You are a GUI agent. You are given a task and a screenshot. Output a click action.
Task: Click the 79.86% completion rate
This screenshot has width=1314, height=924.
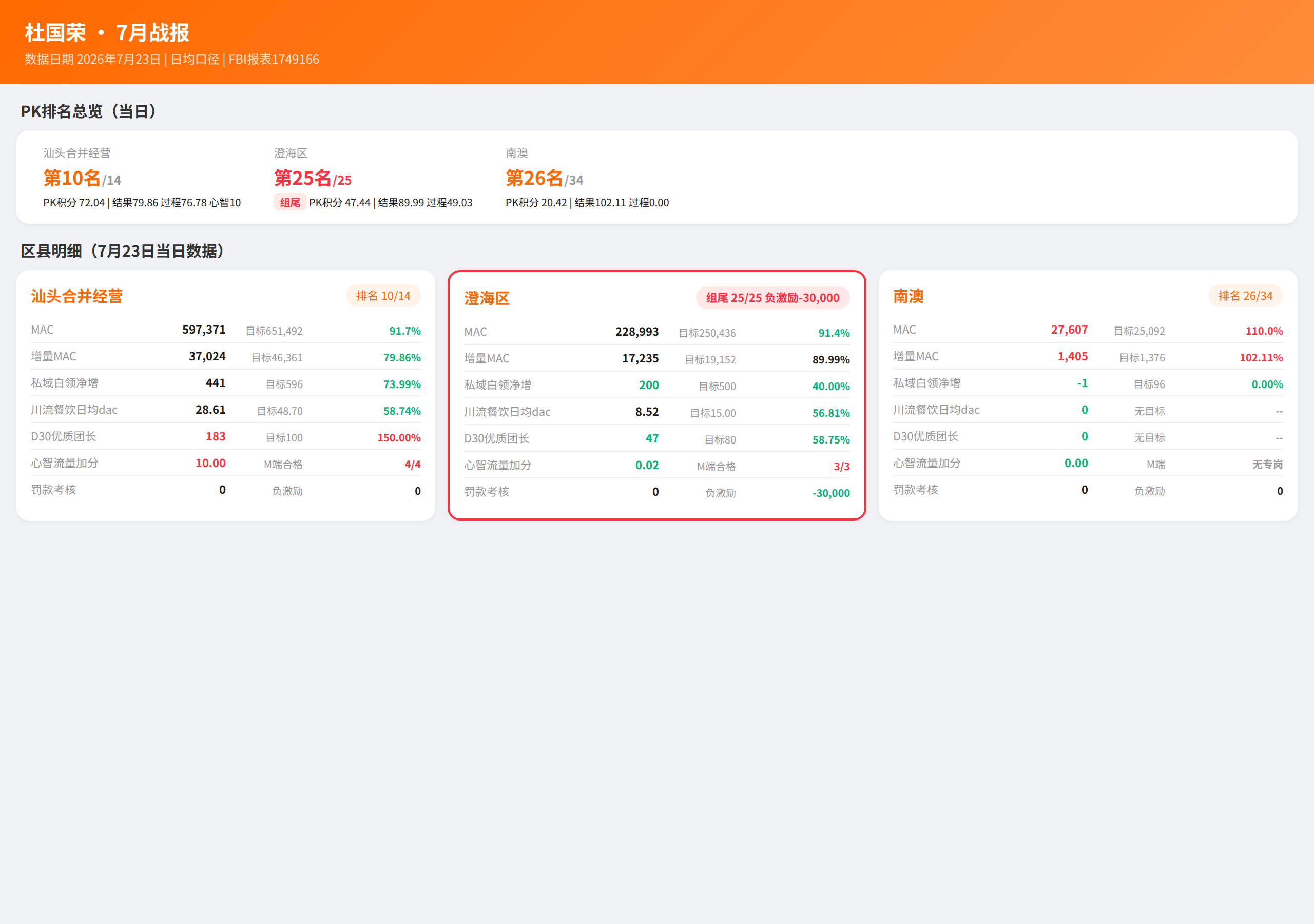pos(402,358)
